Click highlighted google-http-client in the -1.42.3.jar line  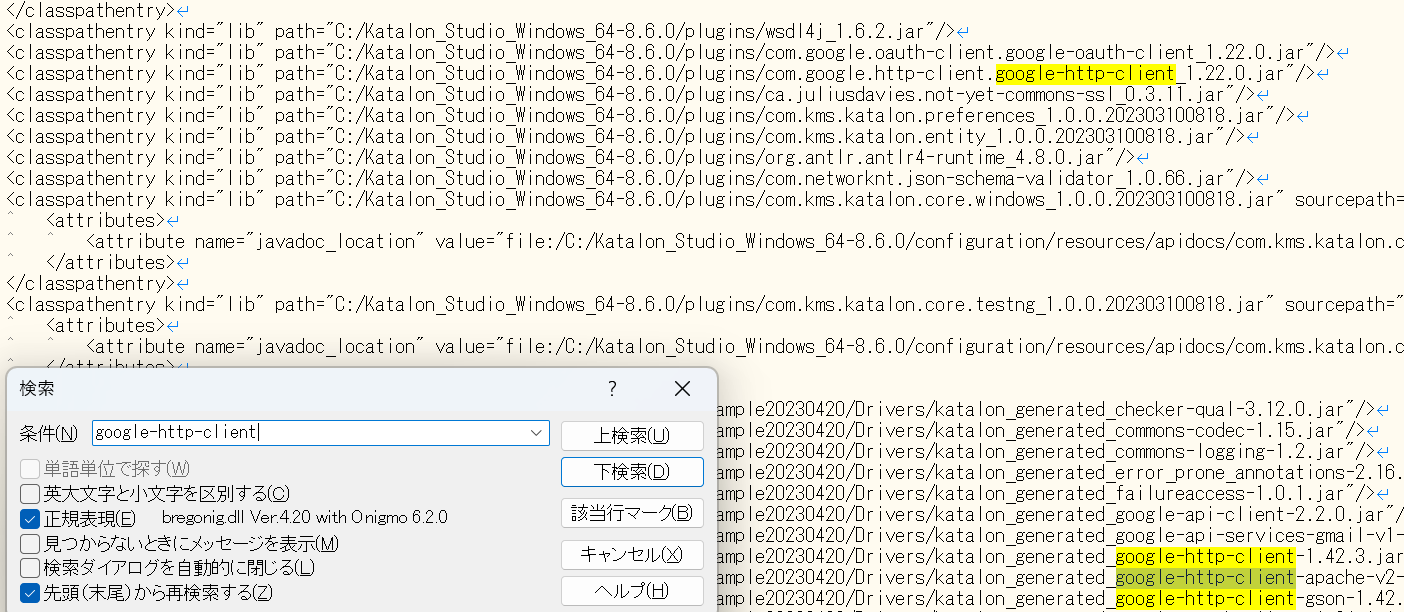coord(1205,556)
